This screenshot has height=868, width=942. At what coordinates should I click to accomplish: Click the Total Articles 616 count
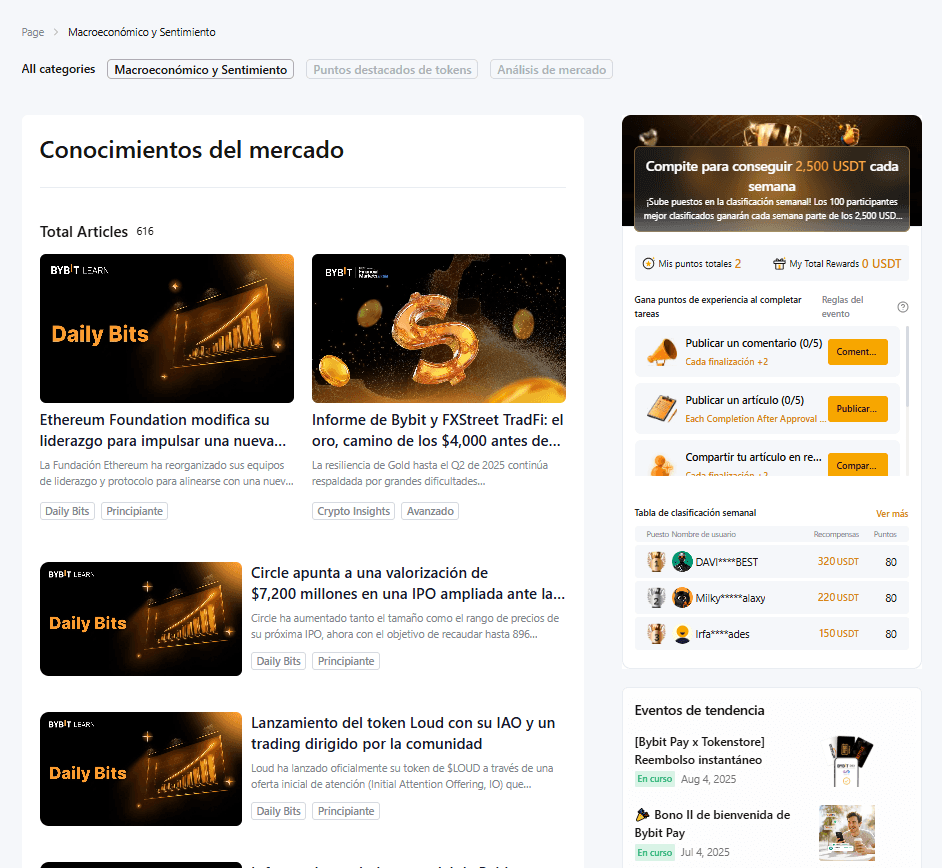pos(145,231)
